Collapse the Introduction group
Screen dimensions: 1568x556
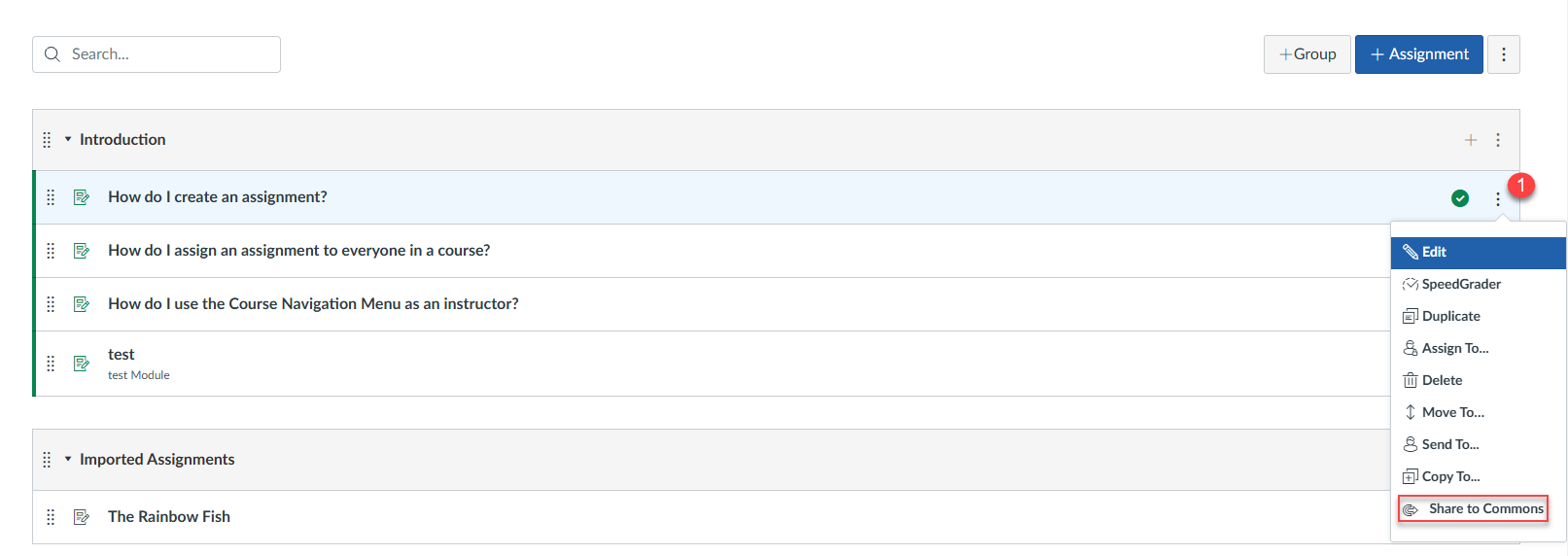(68, 139)
